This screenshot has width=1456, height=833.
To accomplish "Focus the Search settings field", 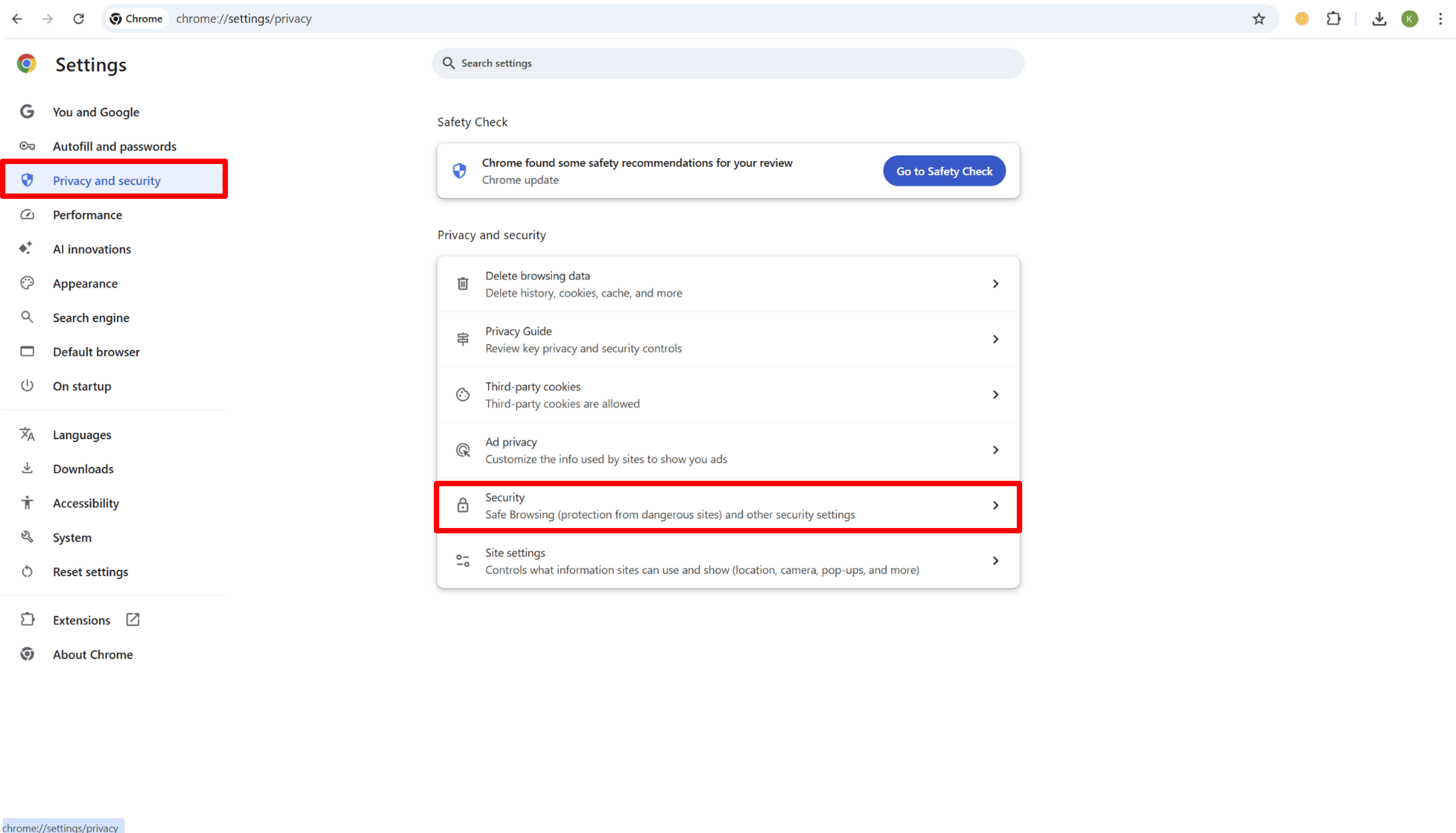I will pyautogui.click(x=728, y=63).
